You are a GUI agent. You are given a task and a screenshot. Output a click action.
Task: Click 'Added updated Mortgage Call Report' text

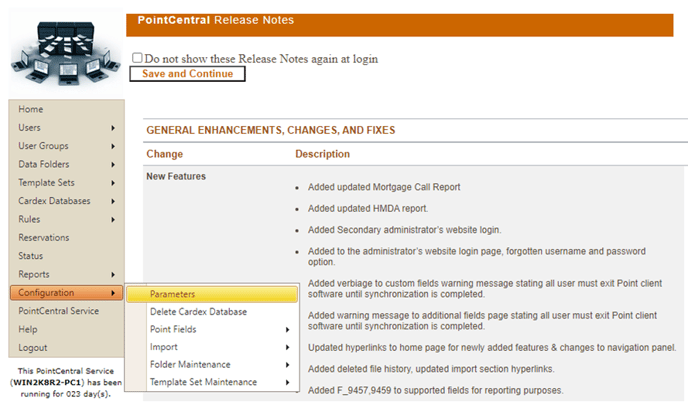[x=384, y=187]
